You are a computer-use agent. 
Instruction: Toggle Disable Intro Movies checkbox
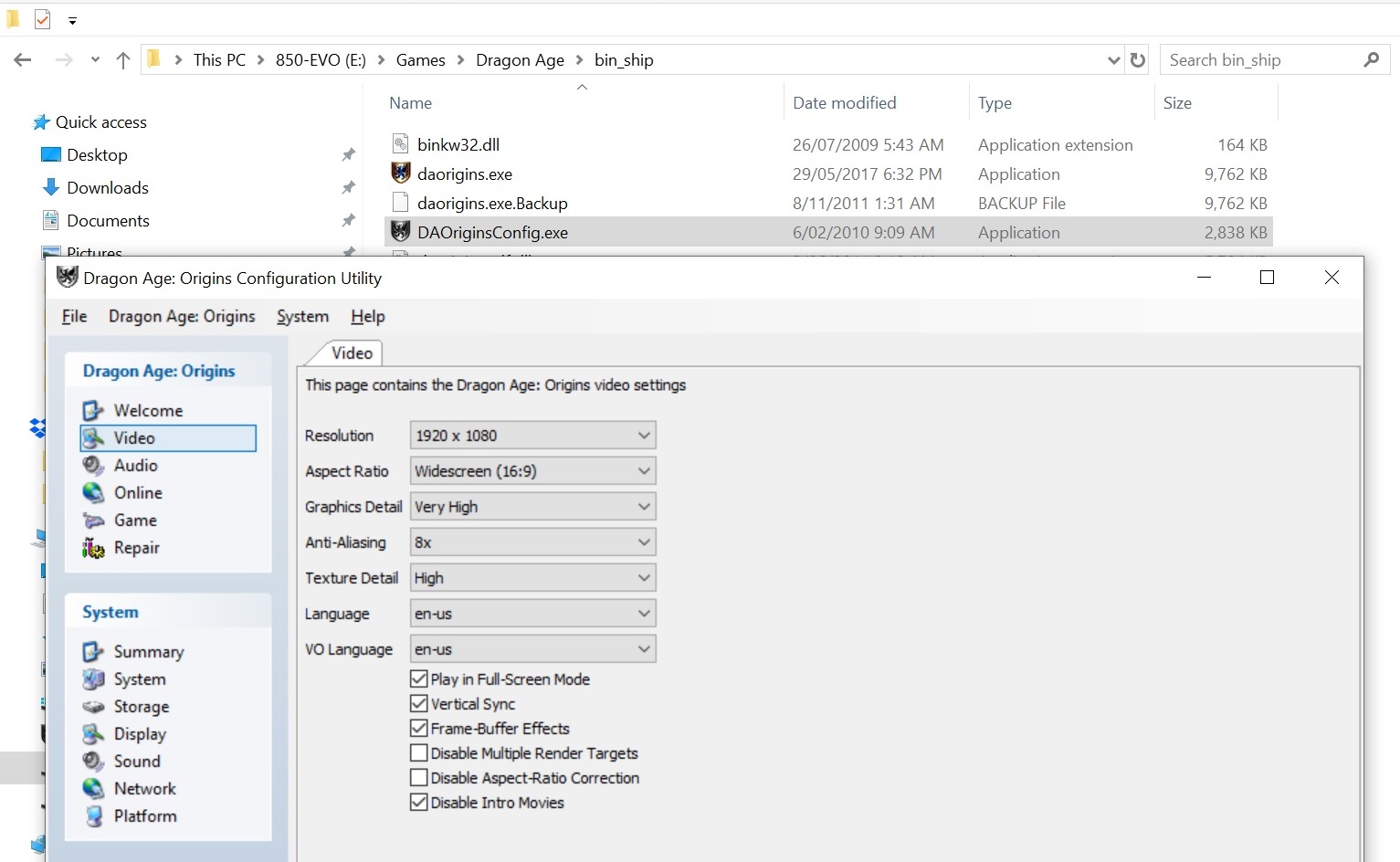(x=419, y=802)
